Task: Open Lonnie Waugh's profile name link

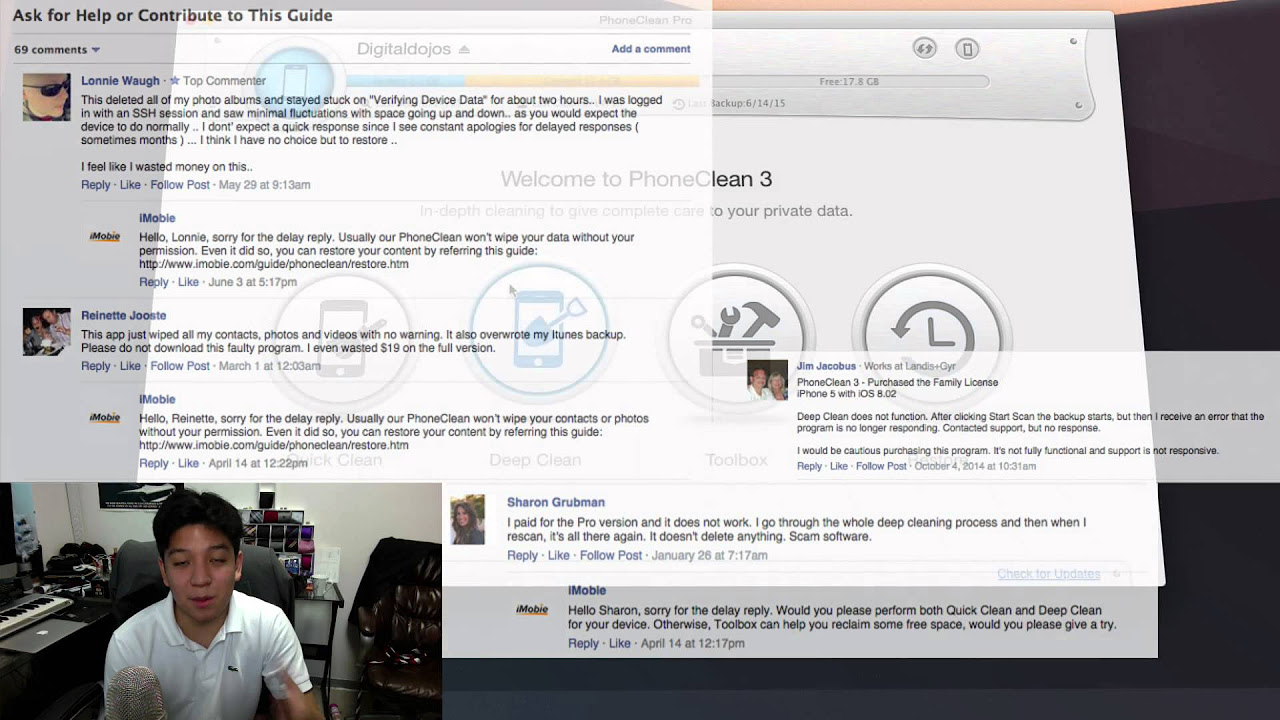Action: 120,81
